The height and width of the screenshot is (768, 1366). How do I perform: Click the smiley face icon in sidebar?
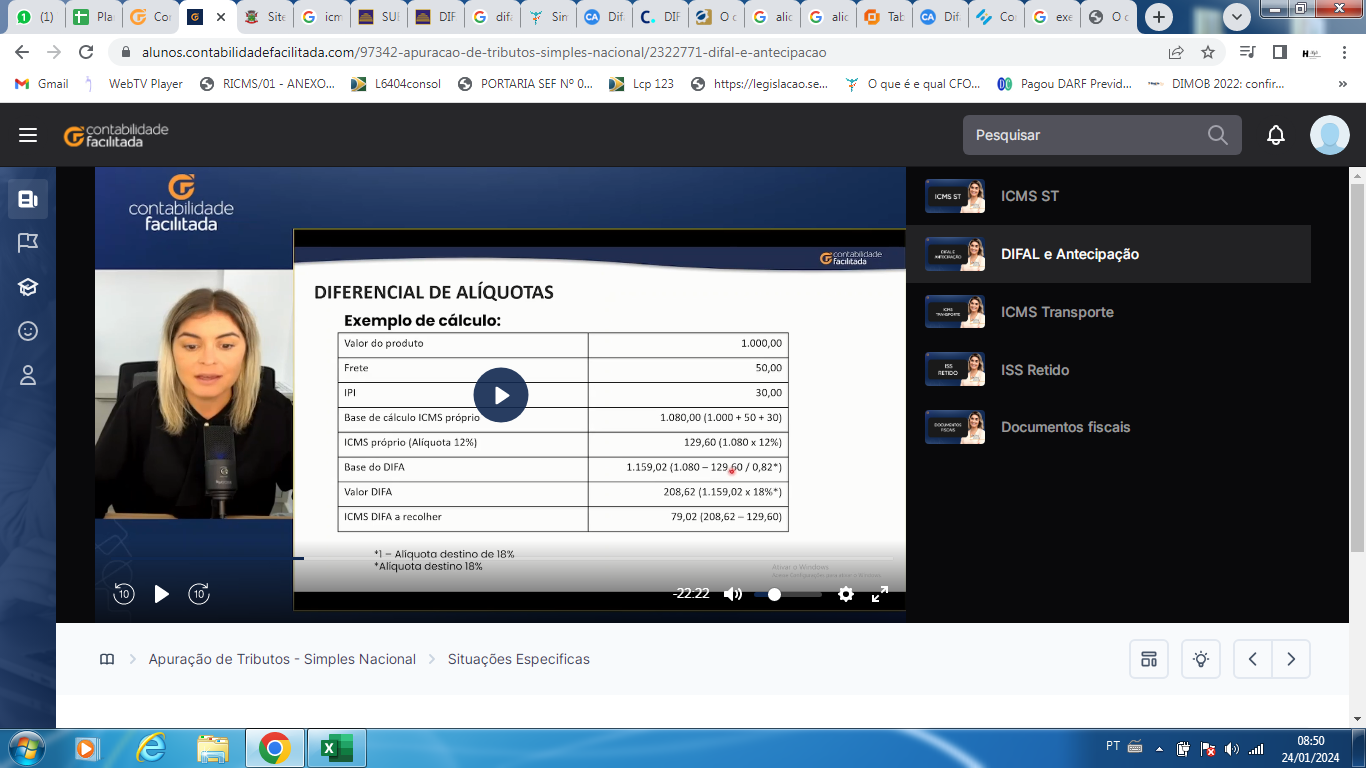(28, 331)
